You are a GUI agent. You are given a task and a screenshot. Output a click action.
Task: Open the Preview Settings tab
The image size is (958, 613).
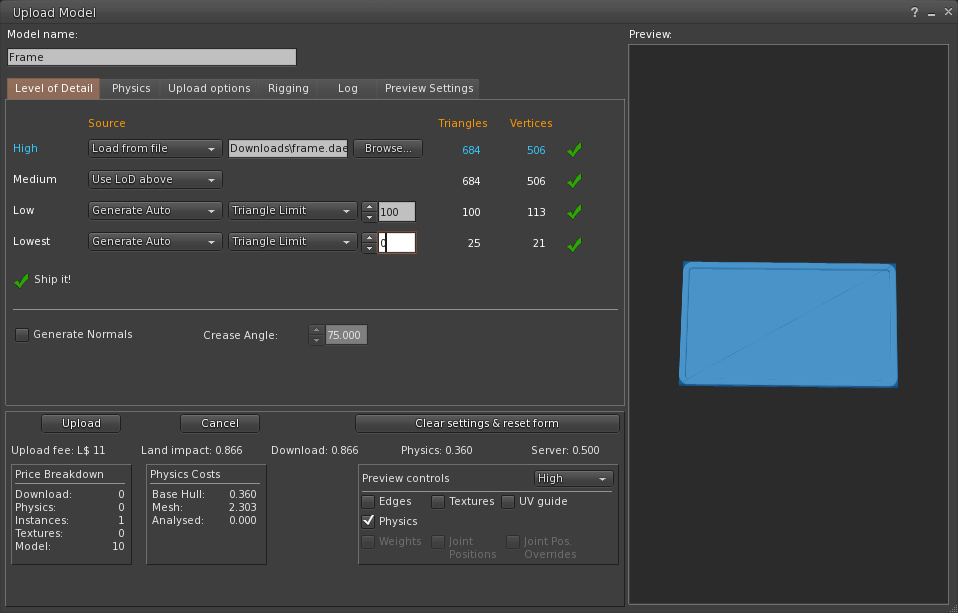click(429, 89)
